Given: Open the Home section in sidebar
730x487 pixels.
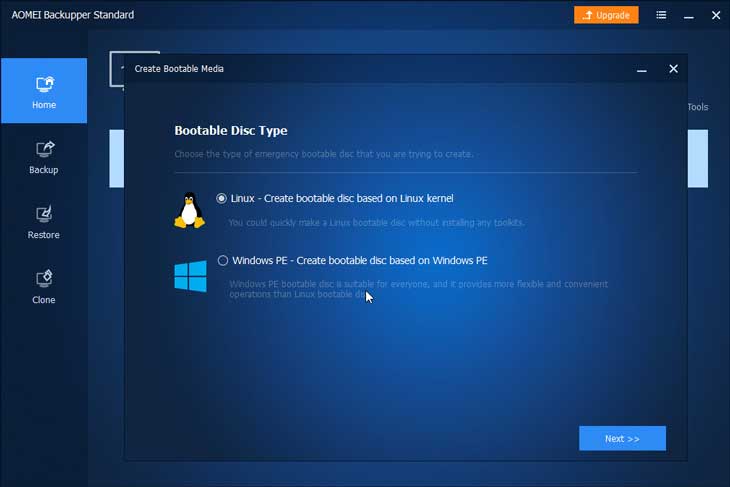Looking at the screenshot, I should point(43,91).
